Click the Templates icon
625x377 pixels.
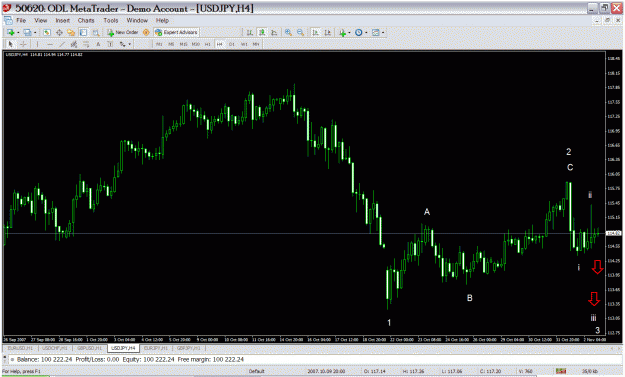[x=375, y=32]
